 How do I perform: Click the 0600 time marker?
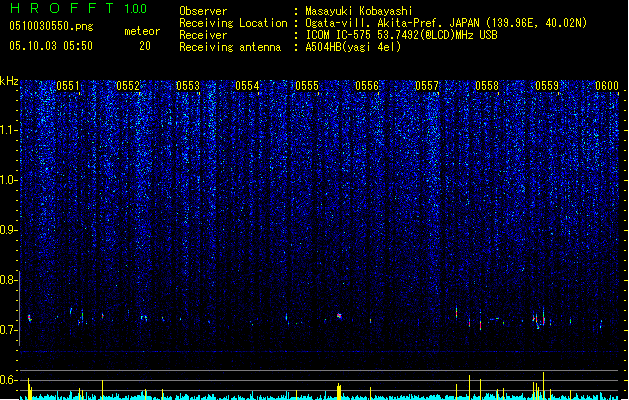pyautogui.click(x=607, y=86)
